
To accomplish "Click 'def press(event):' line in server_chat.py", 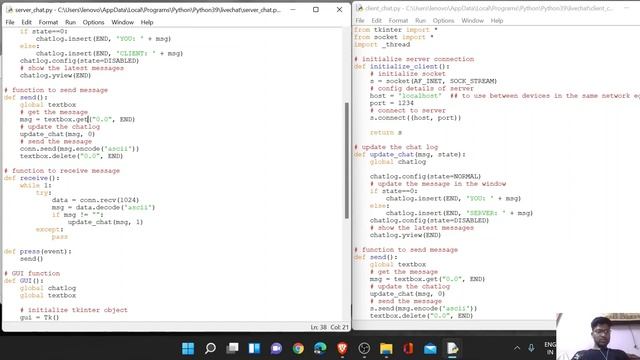I will pyautogui.click(x=38, y=251).
